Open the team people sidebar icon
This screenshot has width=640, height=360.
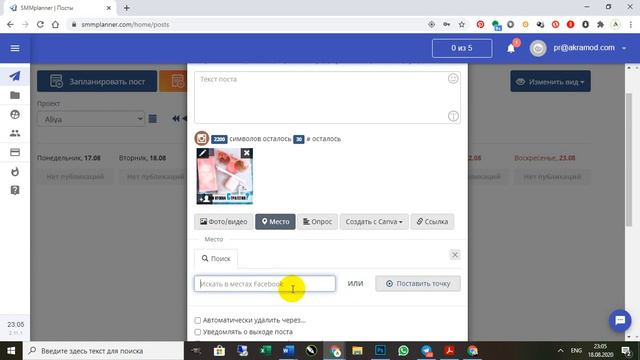(x=15, y=133)
